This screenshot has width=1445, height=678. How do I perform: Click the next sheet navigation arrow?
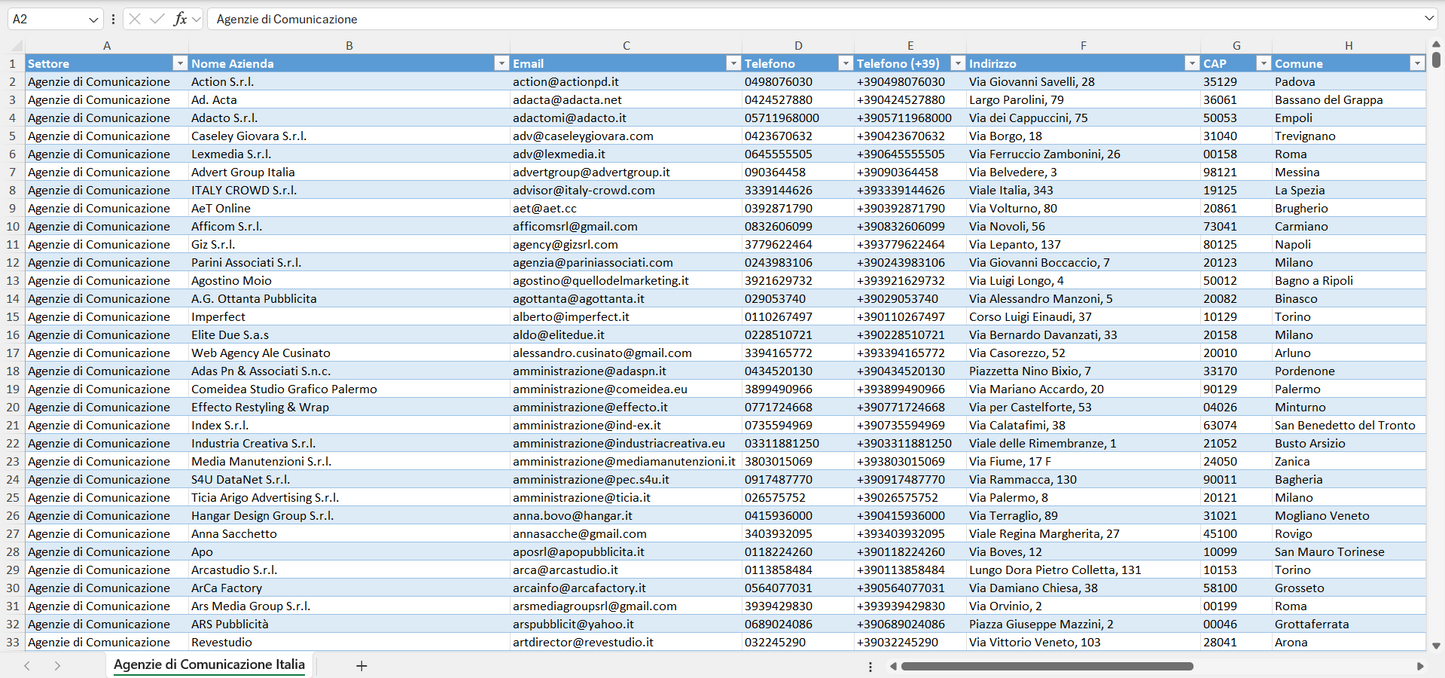click(57, 665)
